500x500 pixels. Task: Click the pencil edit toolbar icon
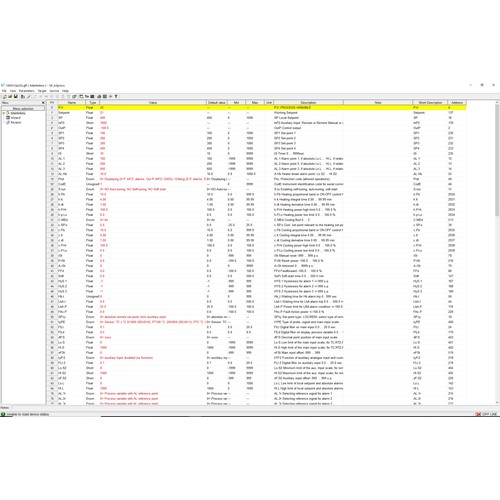29,96
